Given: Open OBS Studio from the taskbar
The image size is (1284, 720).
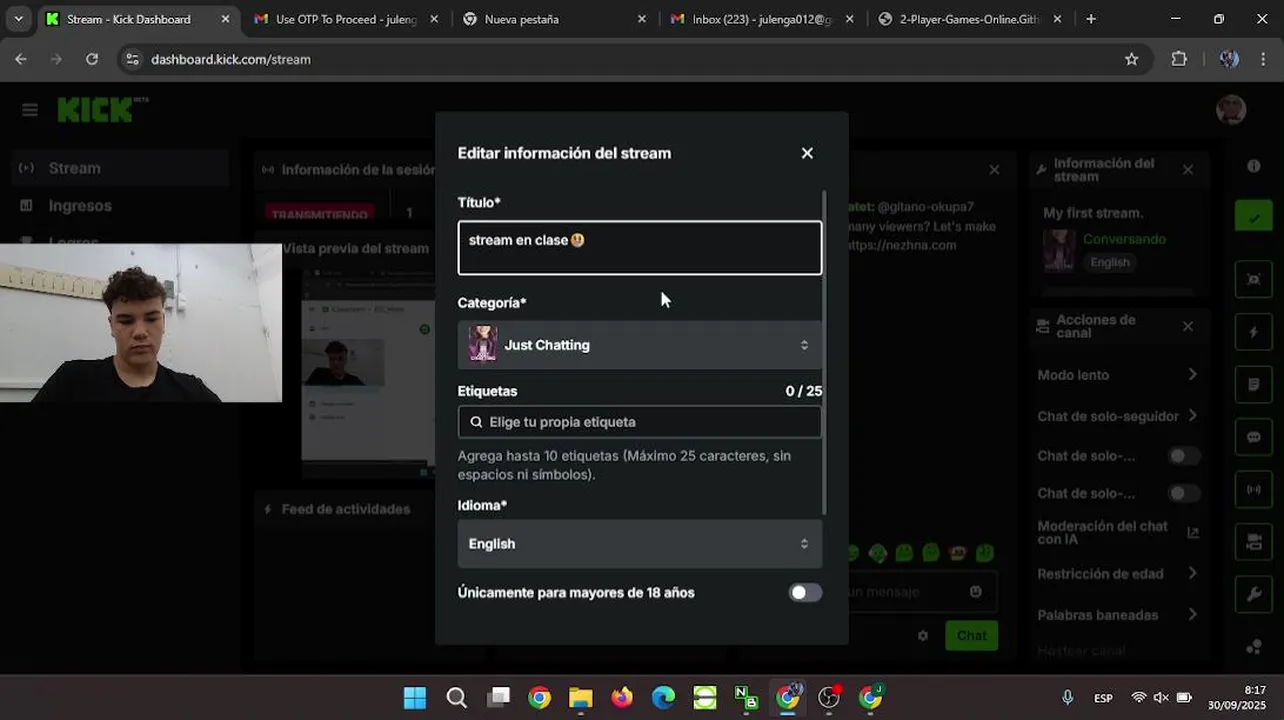Looking at the screenshot, I should pos(829,698).
